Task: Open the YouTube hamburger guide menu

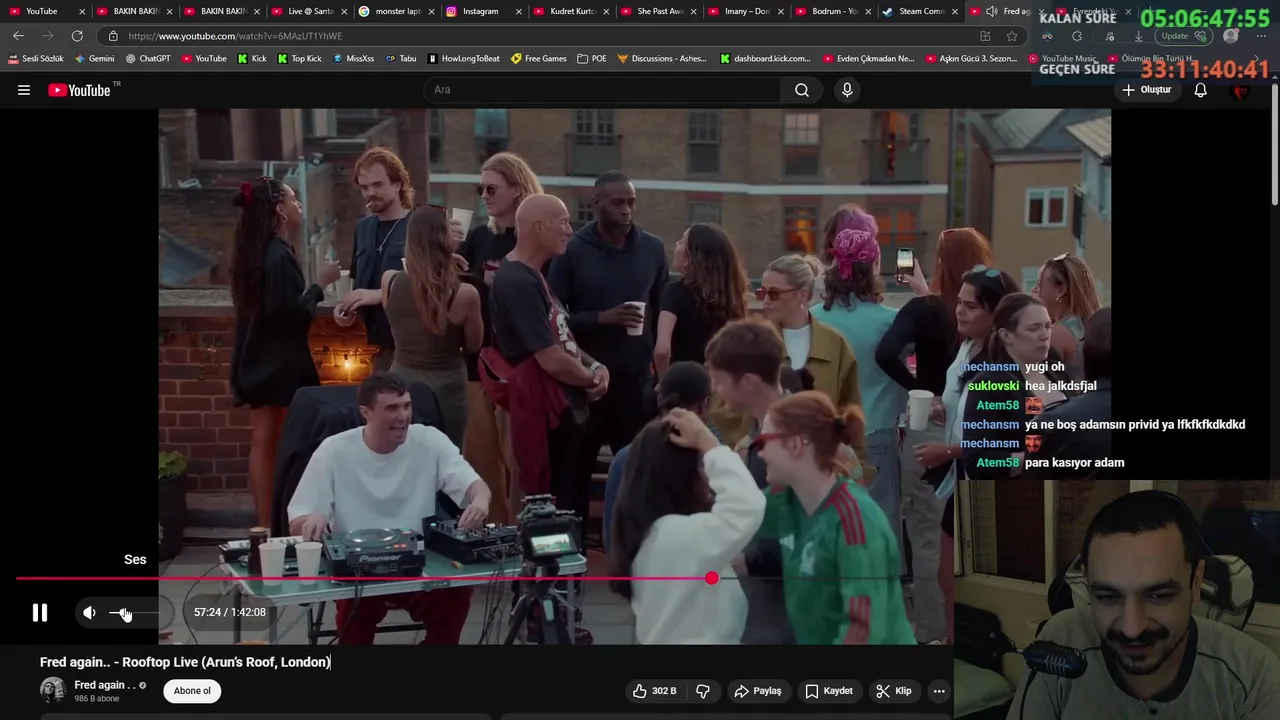Action: point(24,90)
